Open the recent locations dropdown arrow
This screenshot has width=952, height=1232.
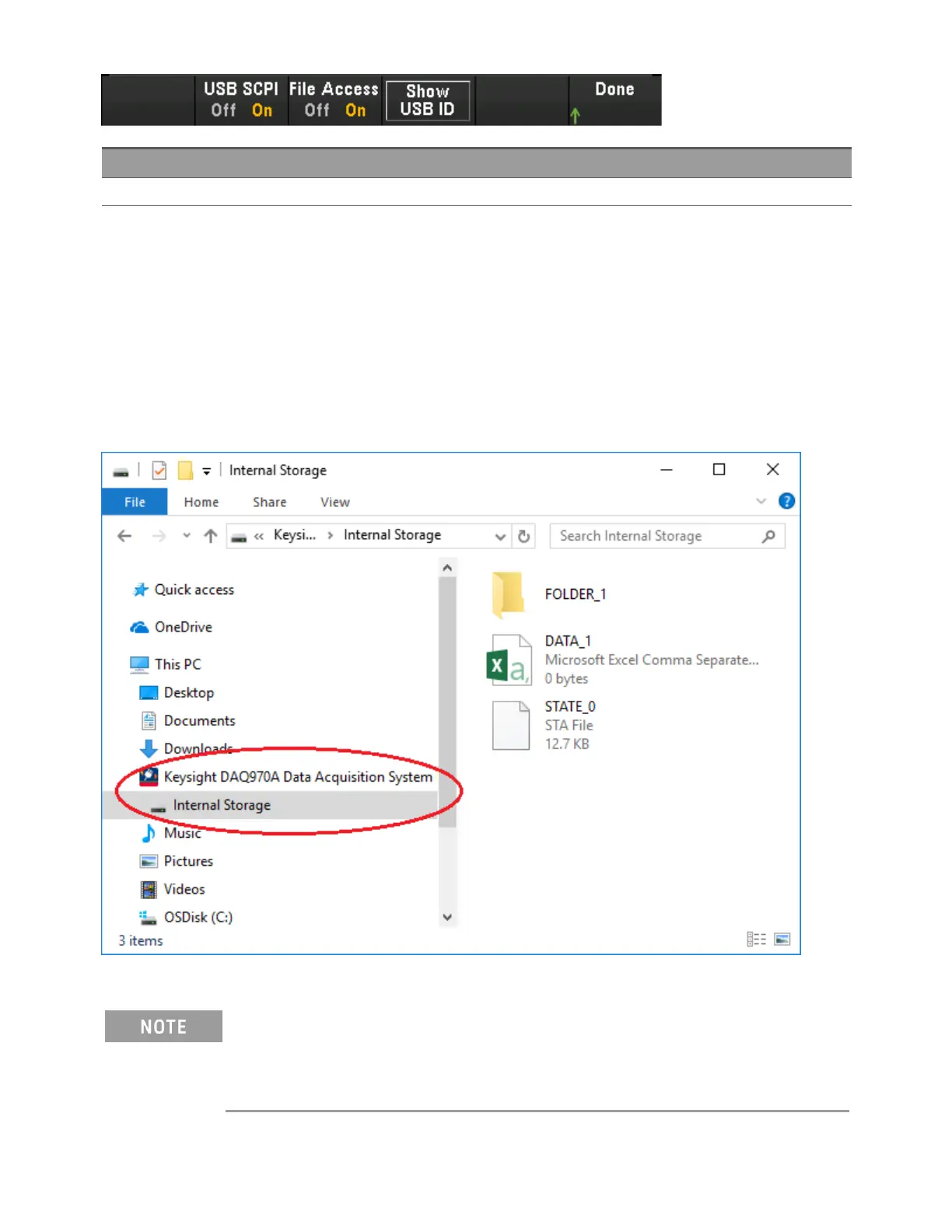(x=187, y=536)
